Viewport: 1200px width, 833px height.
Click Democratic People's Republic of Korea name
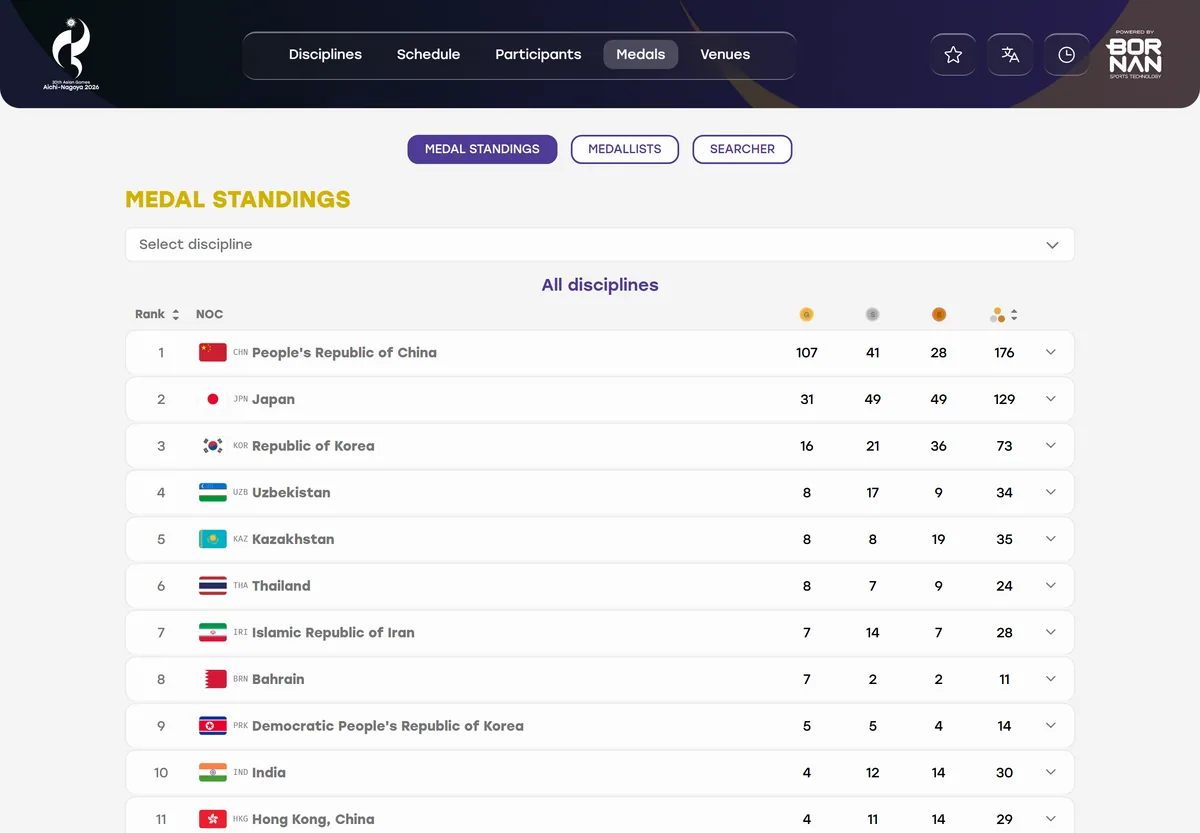(388, 726)
